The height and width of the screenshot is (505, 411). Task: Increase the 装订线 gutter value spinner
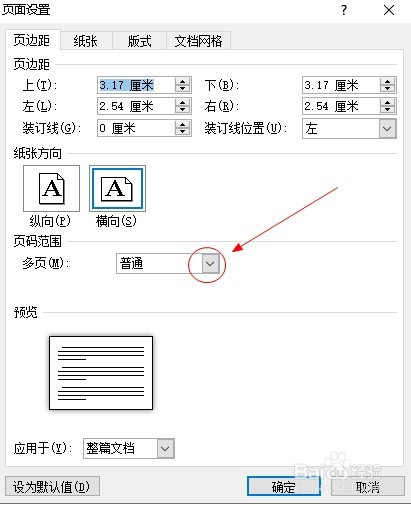pos(182,125)
